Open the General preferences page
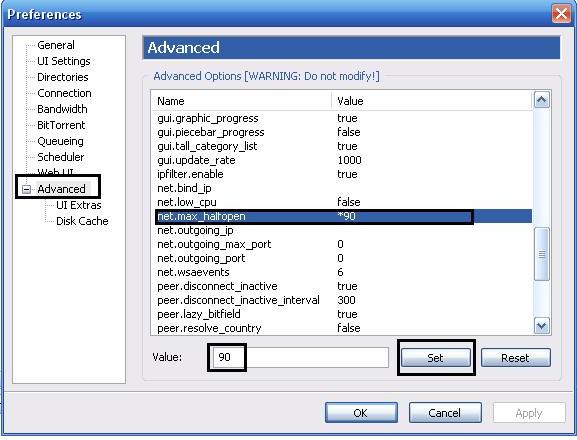The width and height of the screenshot is (577, 440). pyautogui.click(x=56, y=45)
